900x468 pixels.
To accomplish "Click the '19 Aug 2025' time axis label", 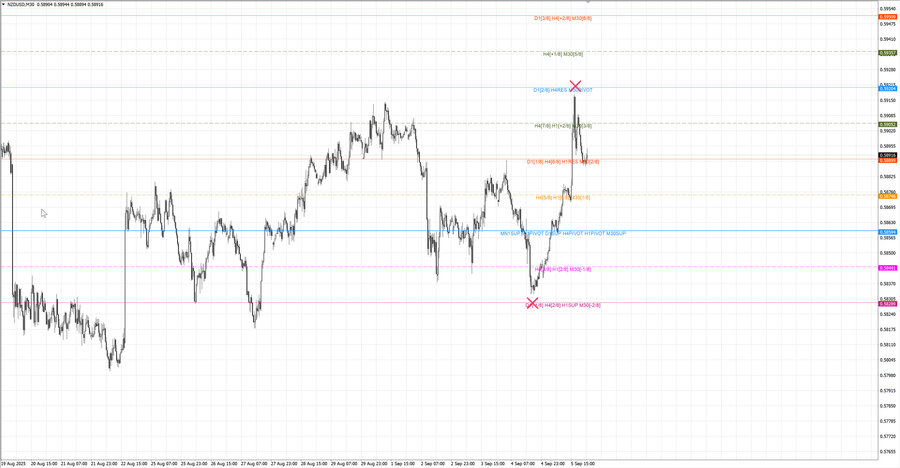I will click(13, 463).
